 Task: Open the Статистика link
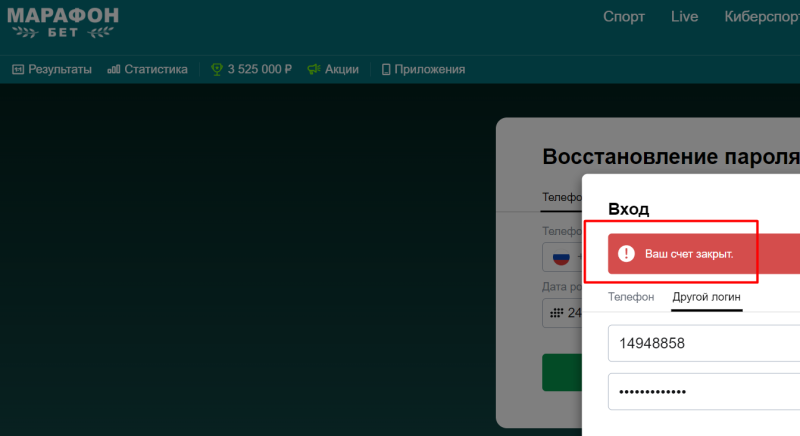pyautogui.click(x=156, y=70)
